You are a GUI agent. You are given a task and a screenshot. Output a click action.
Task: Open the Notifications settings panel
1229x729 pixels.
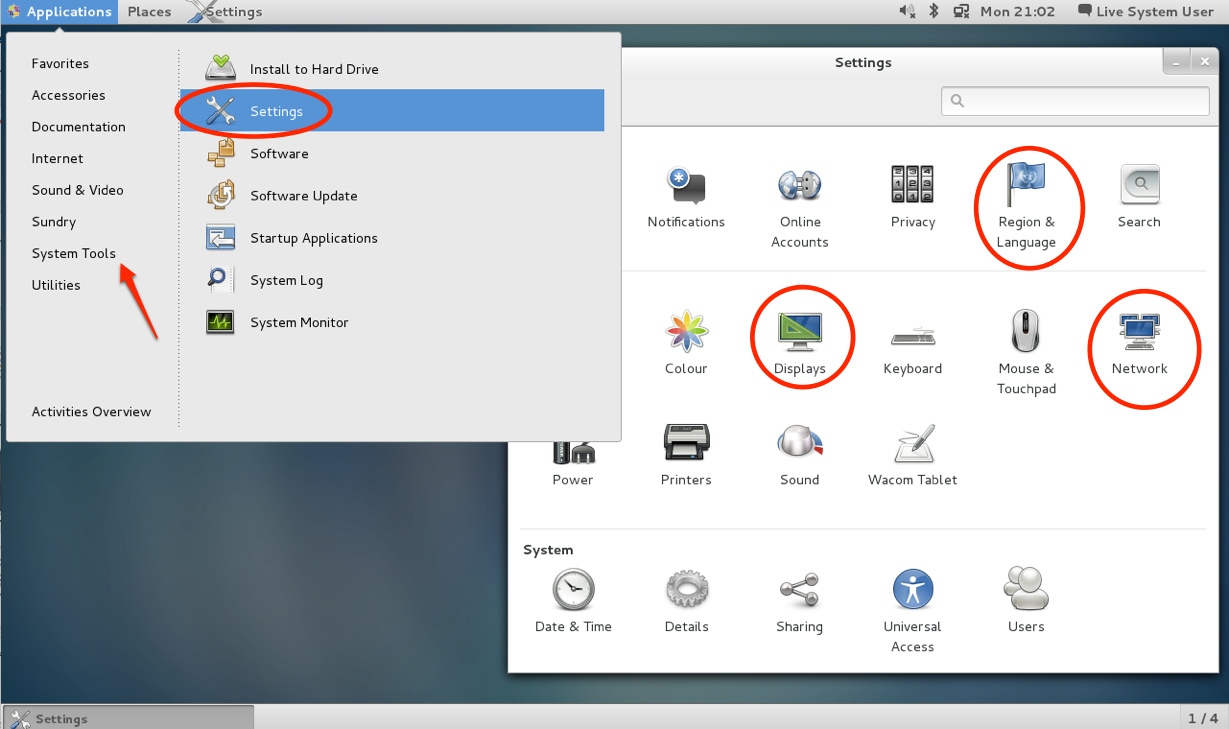[x=686, y=198]
